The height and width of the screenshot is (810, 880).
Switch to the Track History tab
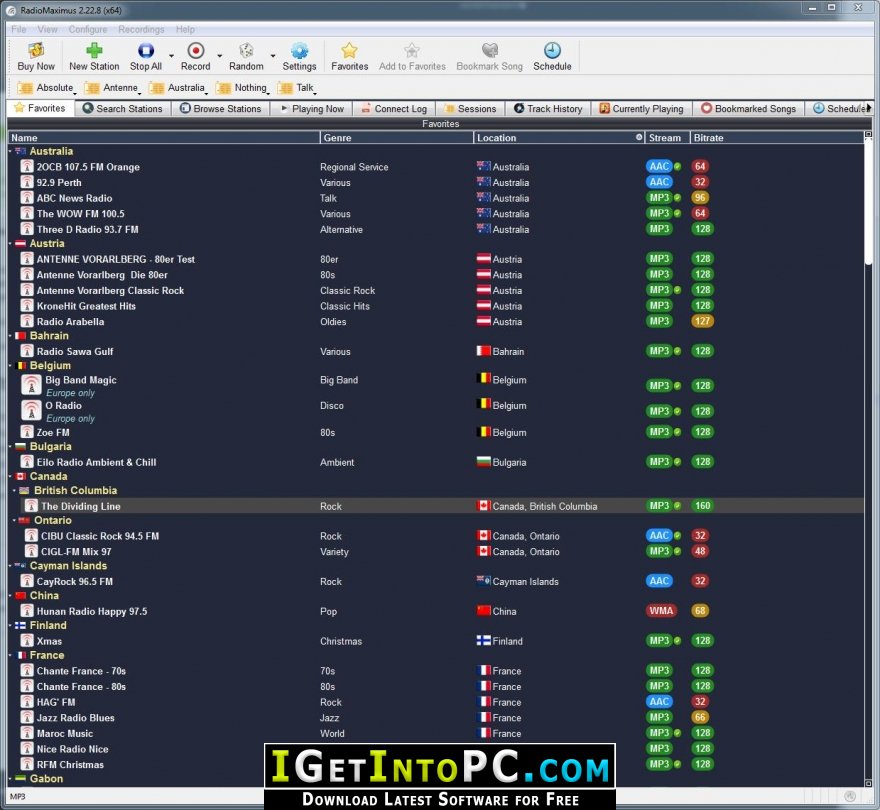[548, 108]
